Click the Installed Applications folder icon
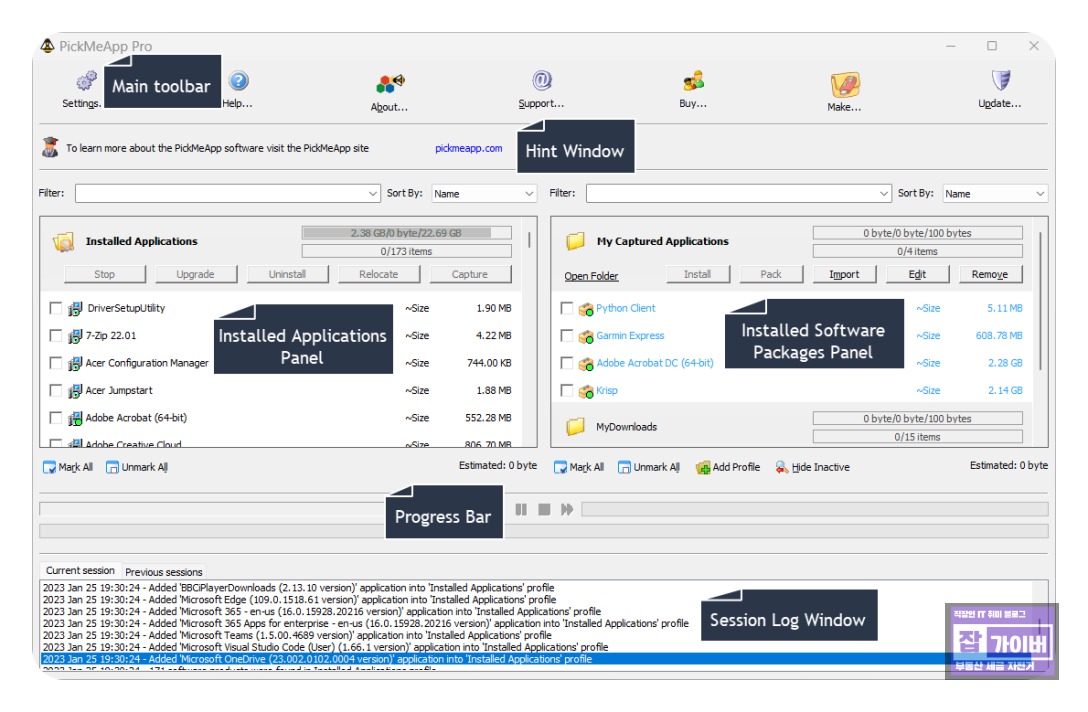The height and width of the screenshot is (712, 1088). (63, 241)
